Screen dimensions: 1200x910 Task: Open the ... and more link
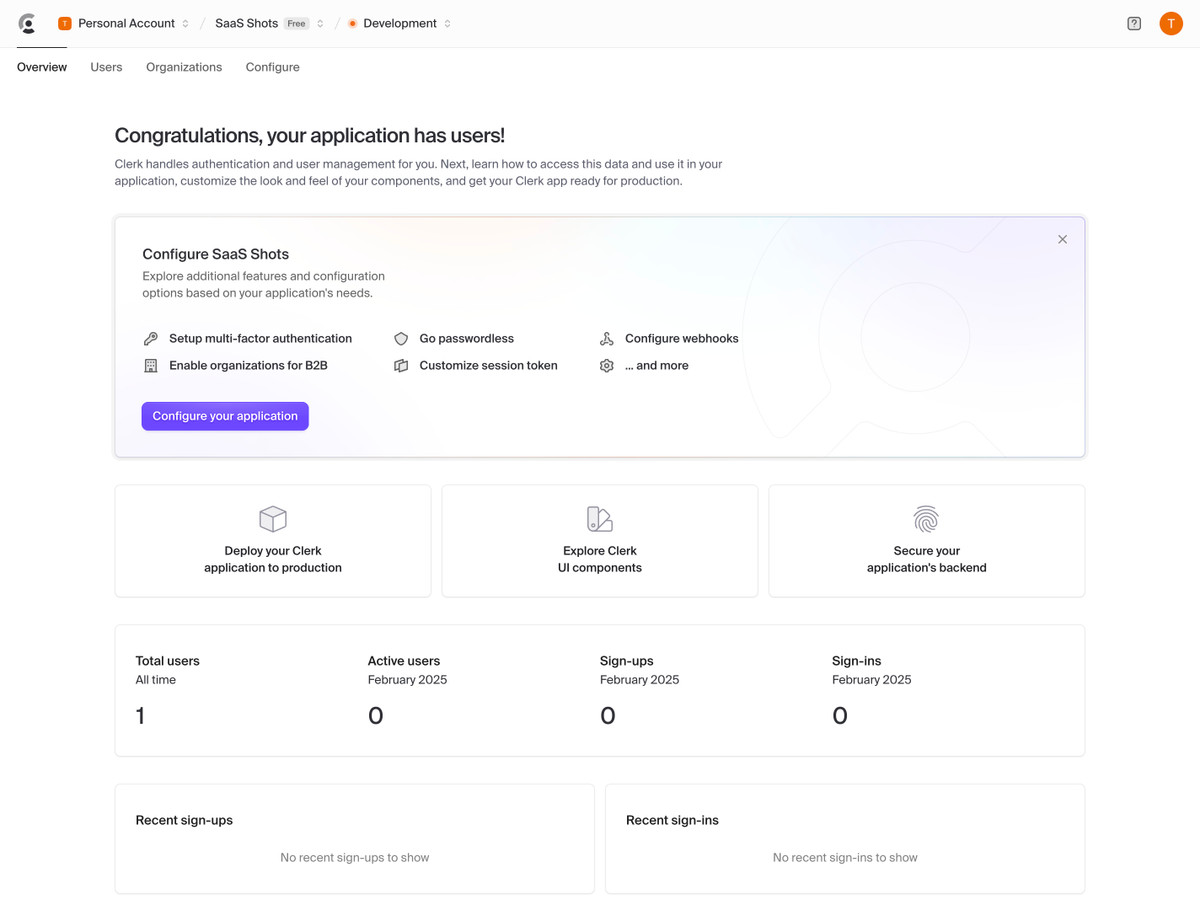657,366
